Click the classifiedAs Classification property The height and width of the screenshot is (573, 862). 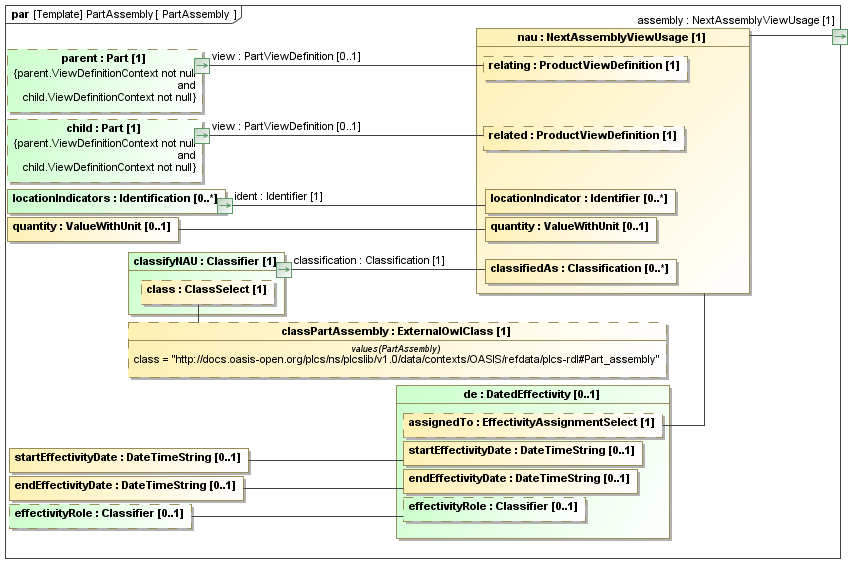point(578,269)
